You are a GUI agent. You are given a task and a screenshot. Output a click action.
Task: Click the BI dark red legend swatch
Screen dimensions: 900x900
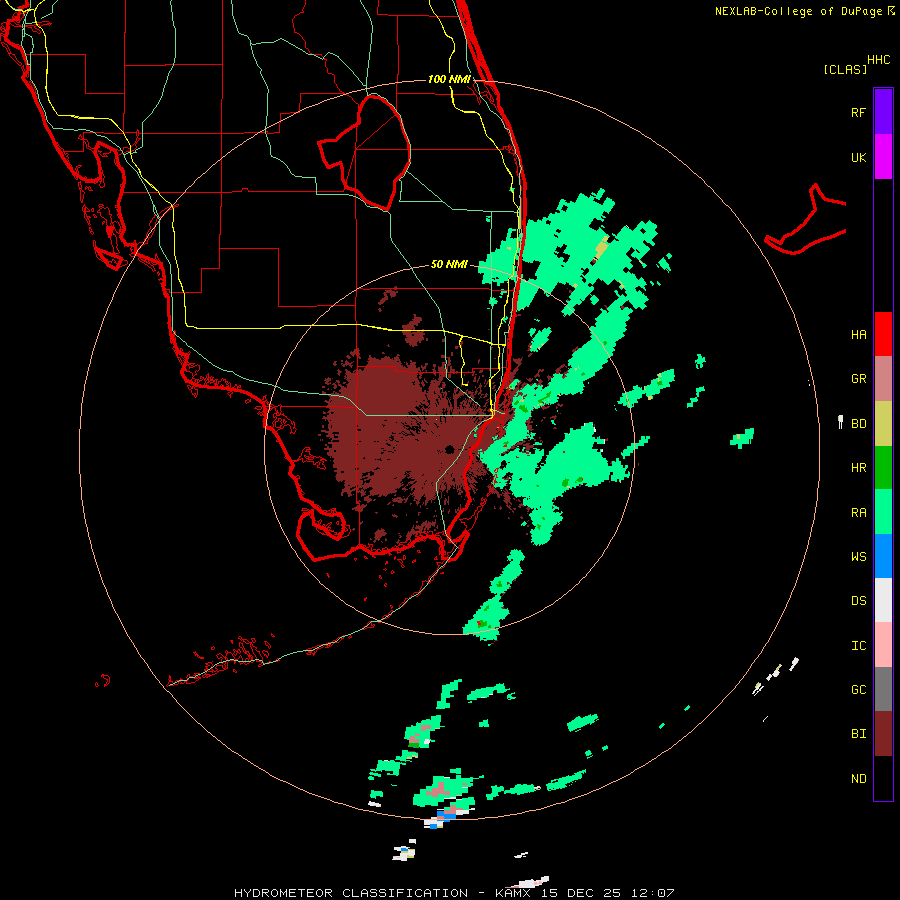coord(883,734)
